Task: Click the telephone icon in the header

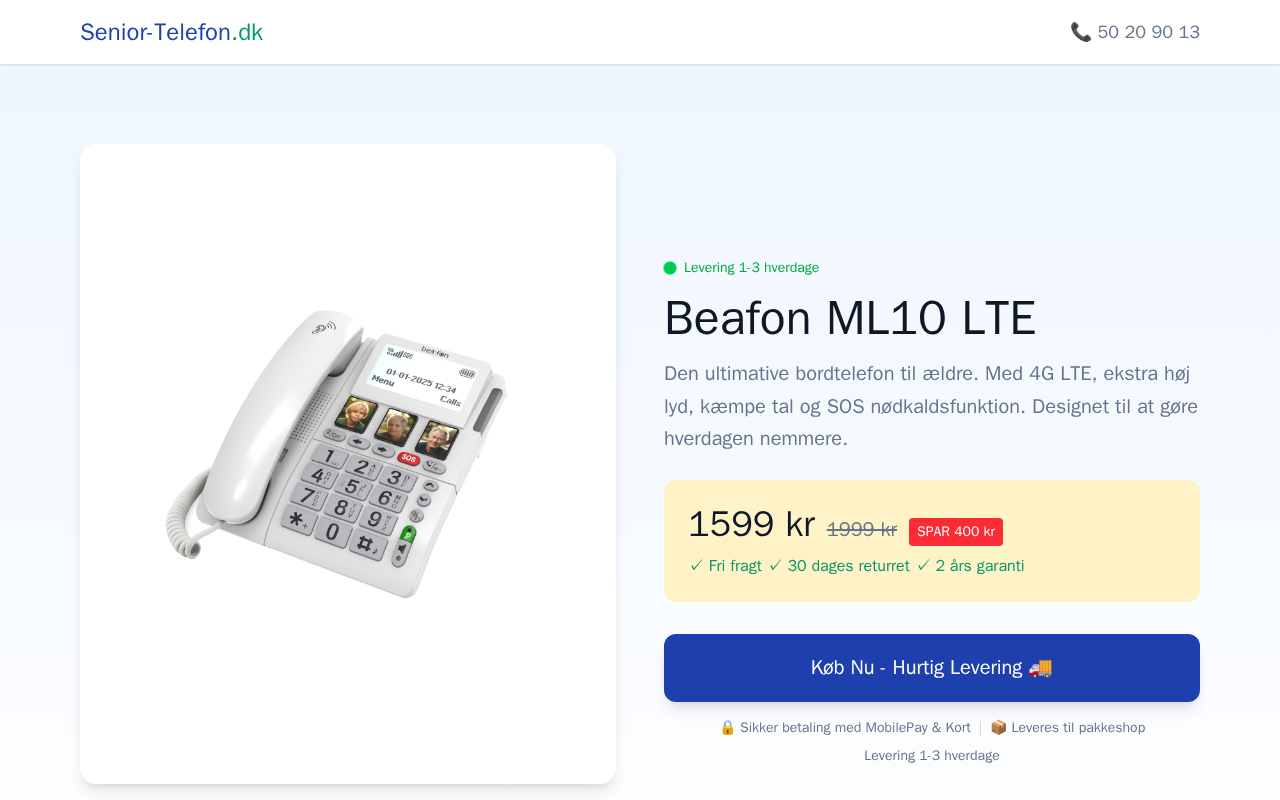Action: pyautogui.click(x=1080, y=32)
